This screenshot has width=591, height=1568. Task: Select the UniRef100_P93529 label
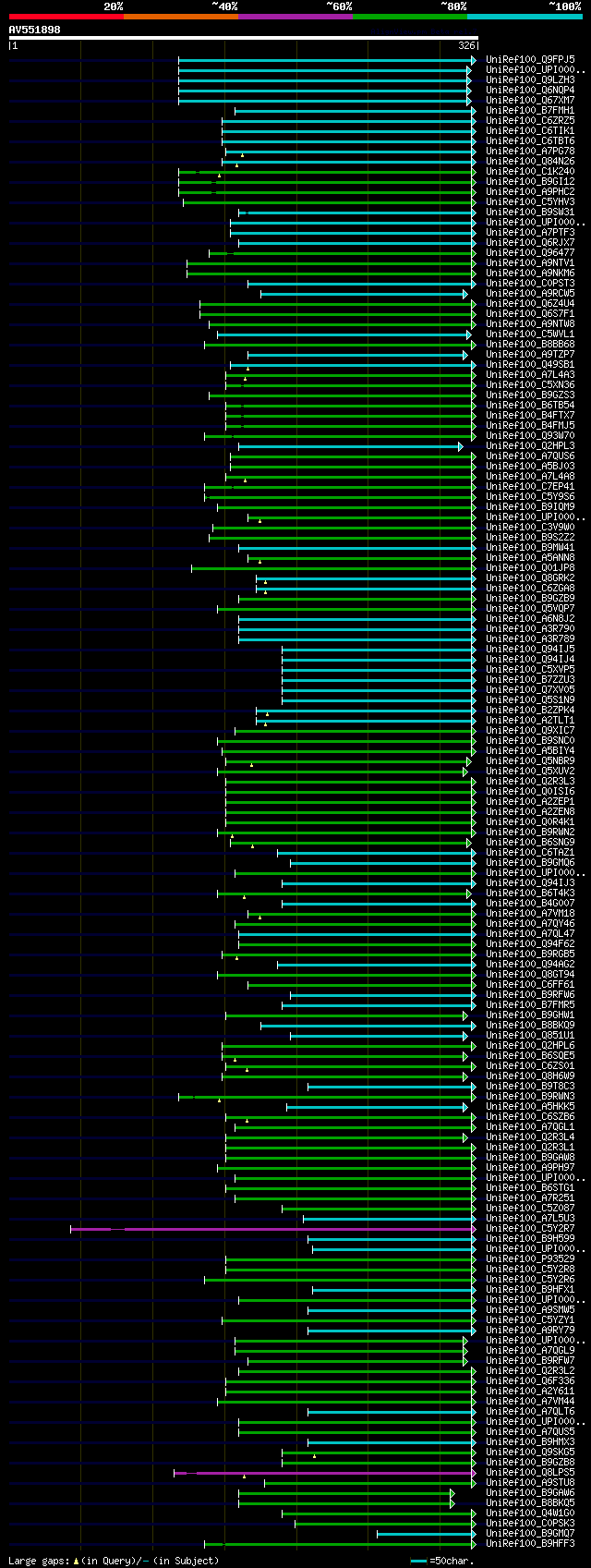[530, 1259]
